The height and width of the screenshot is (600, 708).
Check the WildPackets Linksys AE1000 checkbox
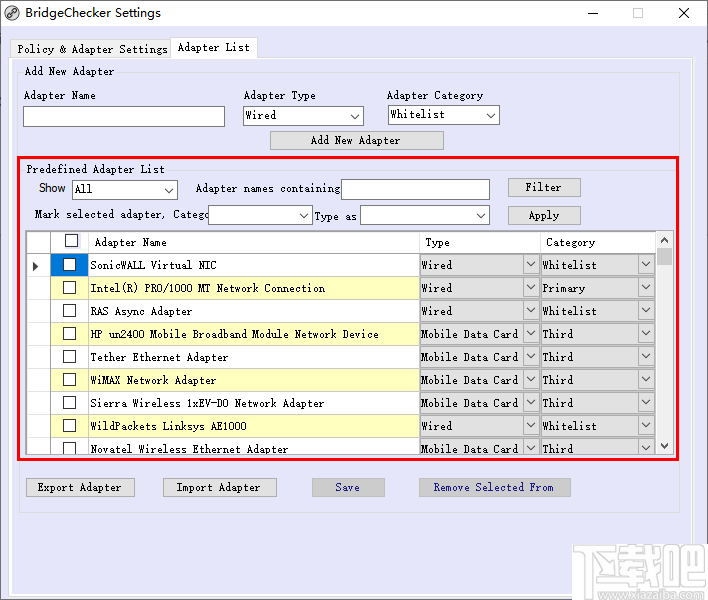[69, 426]
